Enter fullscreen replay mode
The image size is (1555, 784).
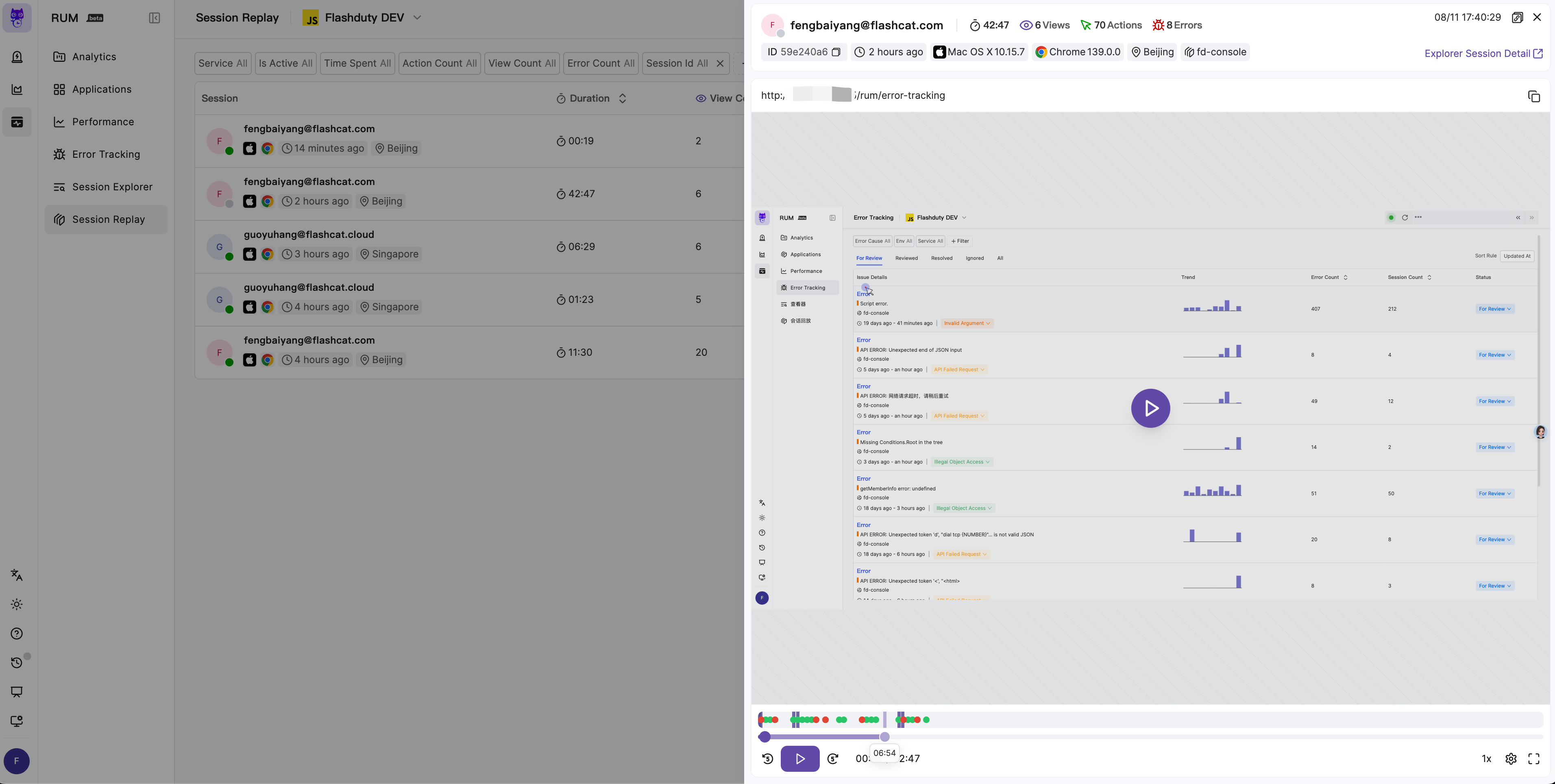coord(1534,759)
